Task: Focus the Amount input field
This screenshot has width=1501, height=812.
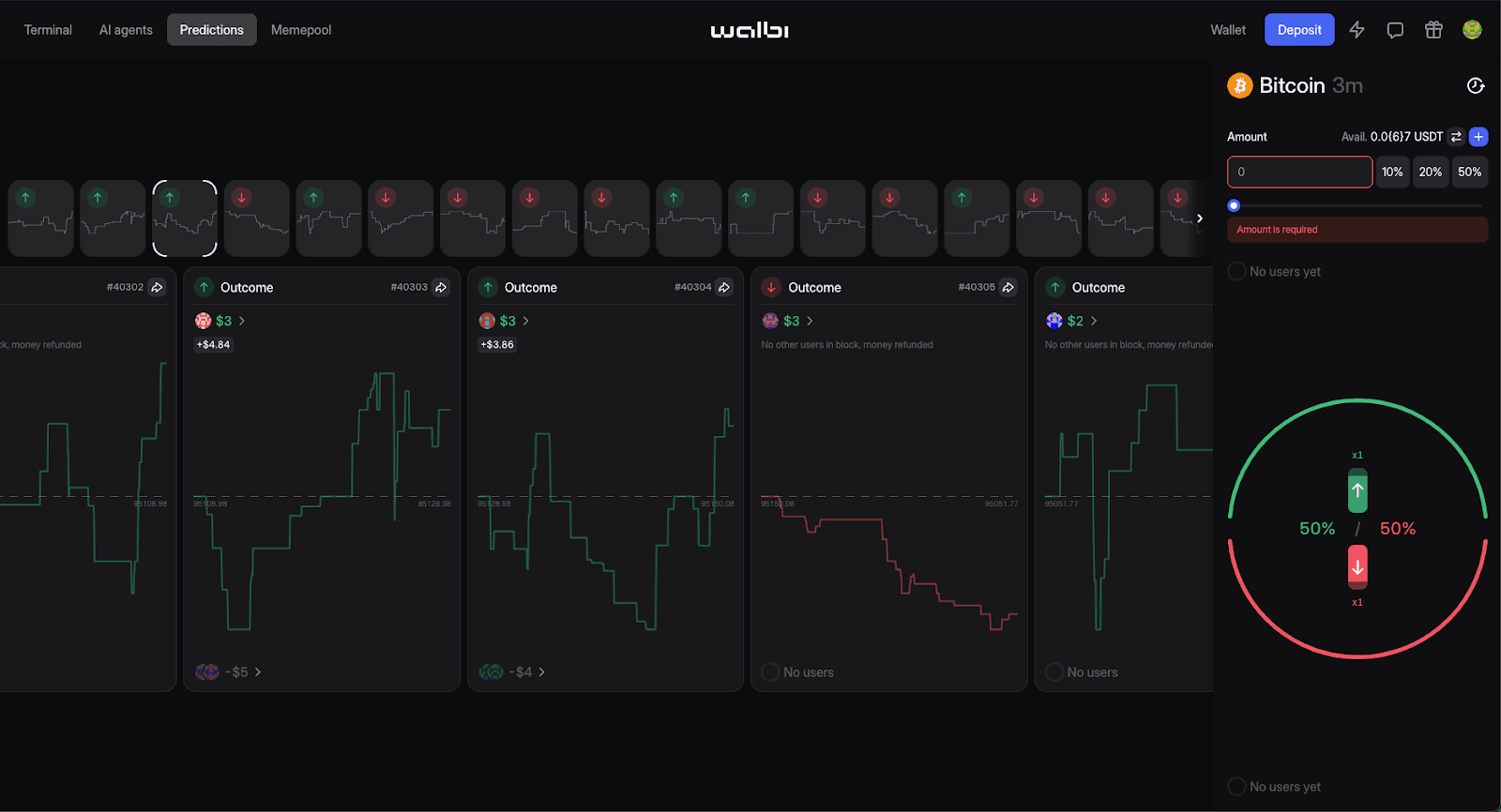Action: [1299, 173]
